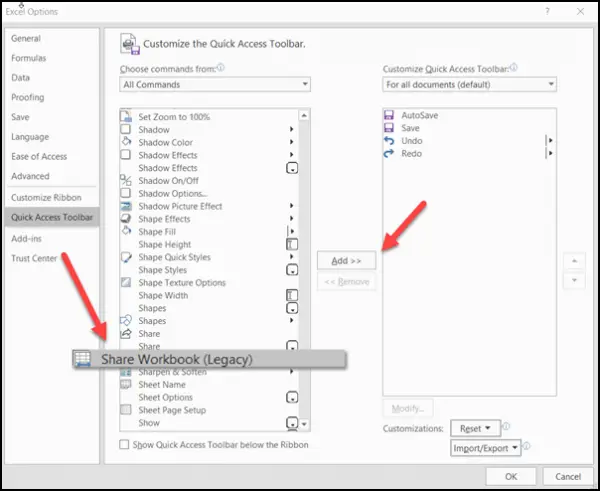Click the Shape Fill bucket icon
The height and width of the screenshot is (491, 600).
[x=126, y=231]
